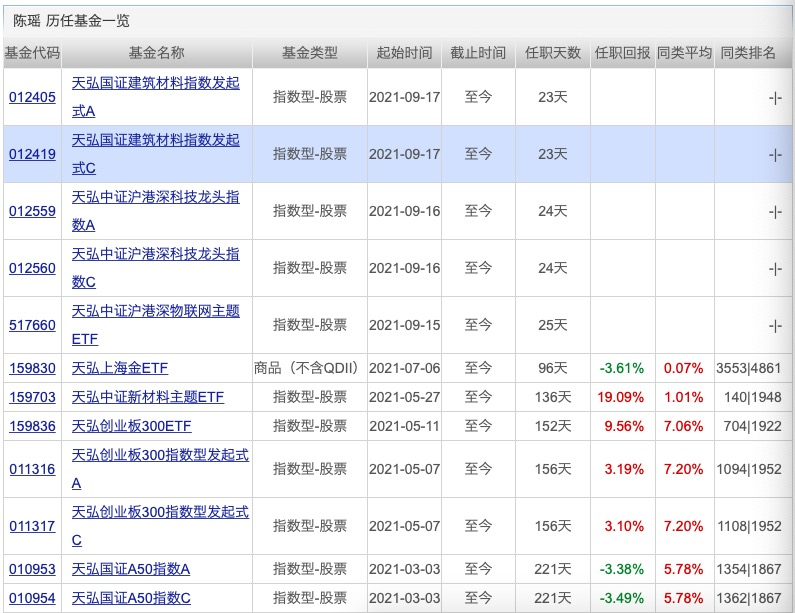
Task: Click the 截止时间 column header
Action: (478, 53)
